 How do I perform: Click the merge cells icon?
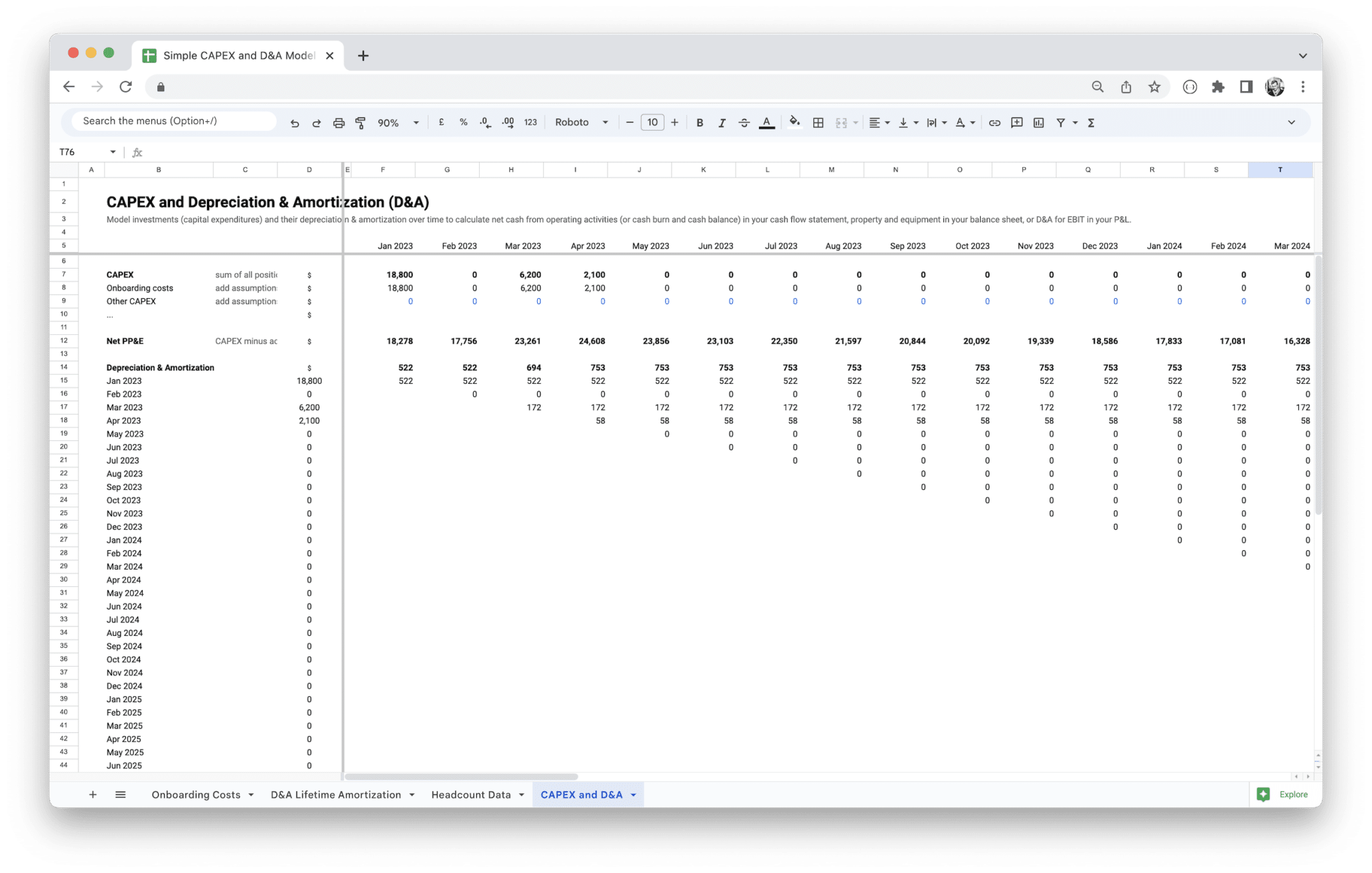(840, 123)
